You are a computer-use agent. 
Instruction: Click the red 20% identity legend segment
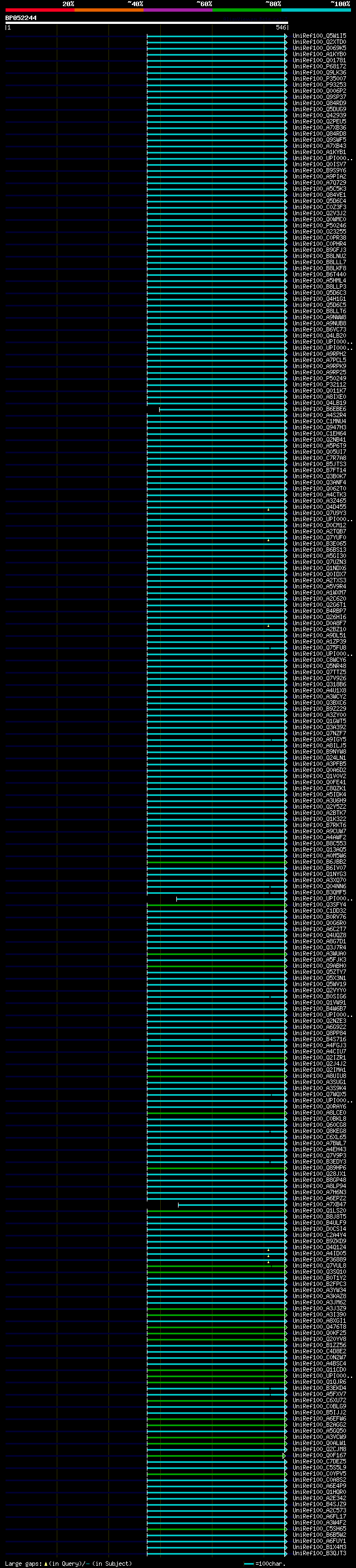point(39,10)
